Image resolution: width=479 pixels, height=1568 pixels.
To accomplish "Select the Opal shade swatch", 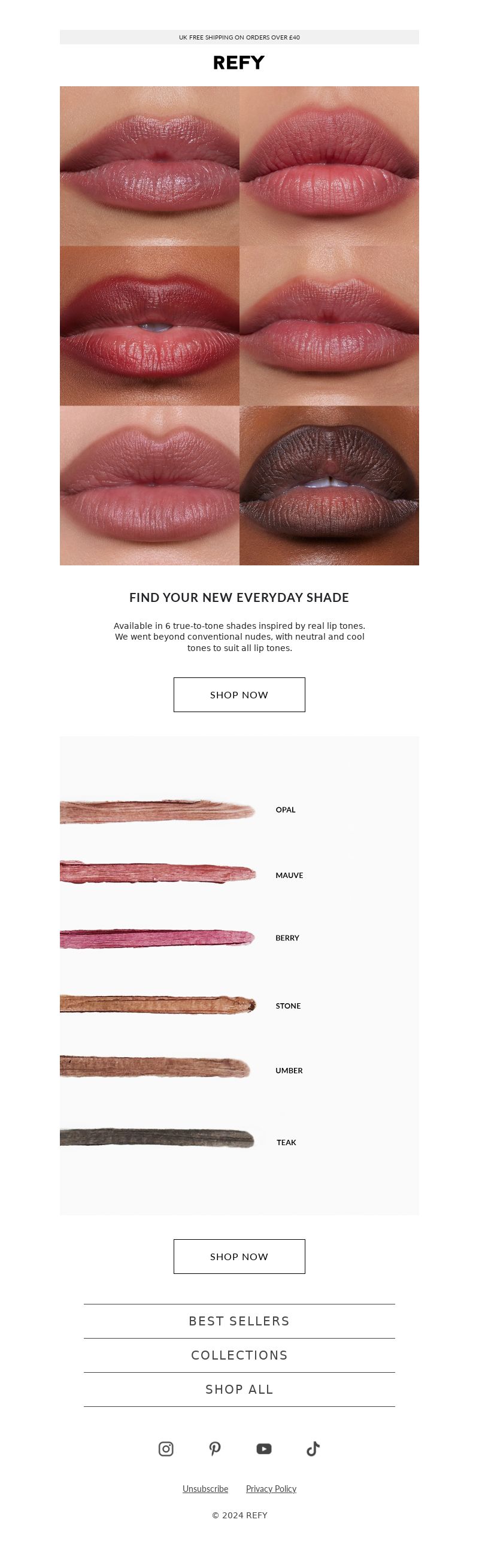I will (157, 811).
